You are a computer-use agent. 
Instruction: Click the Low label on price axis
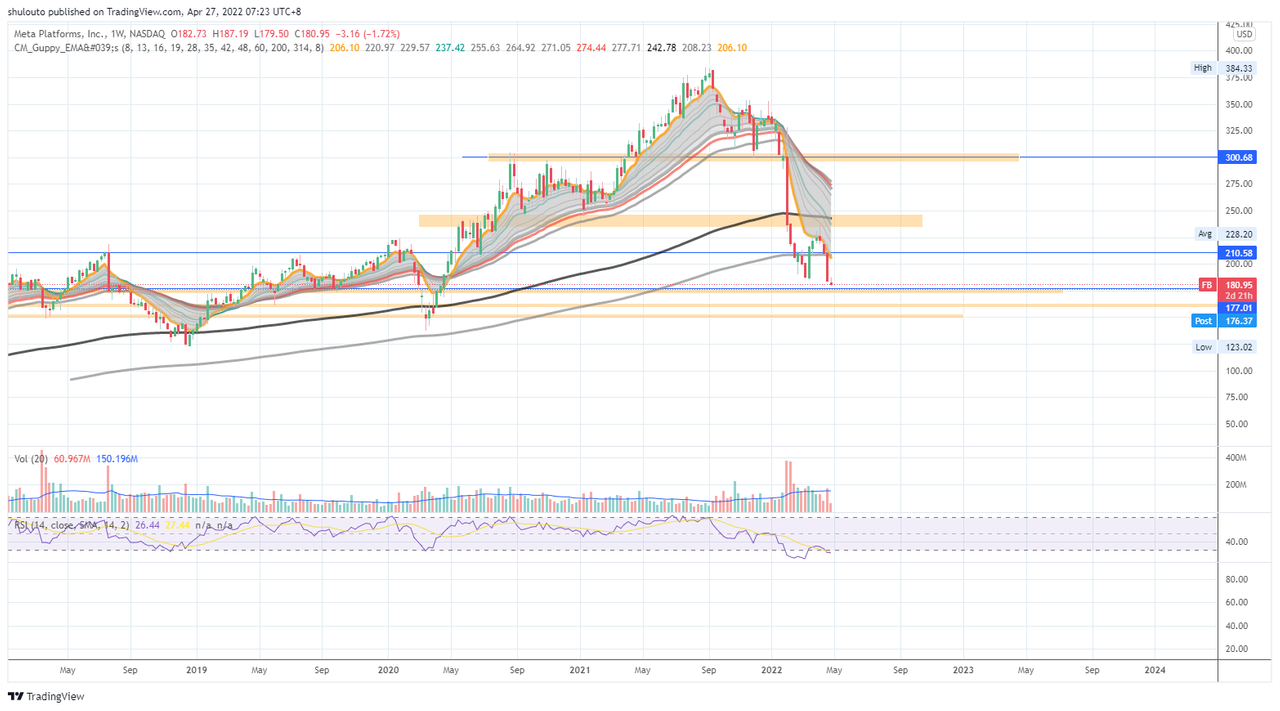1204,347
